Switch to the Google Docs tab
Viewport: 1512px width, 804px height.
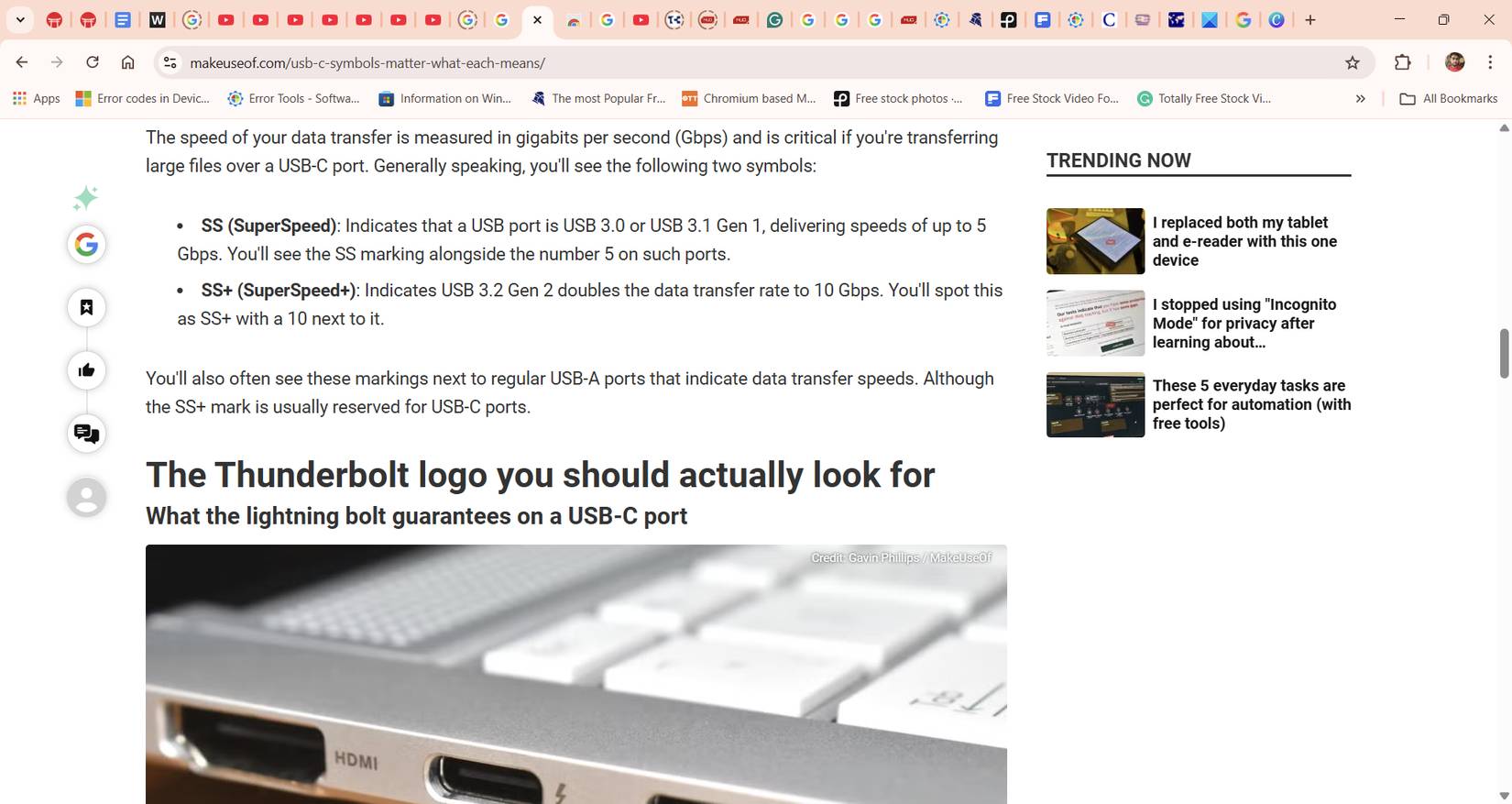click(123, 19)
